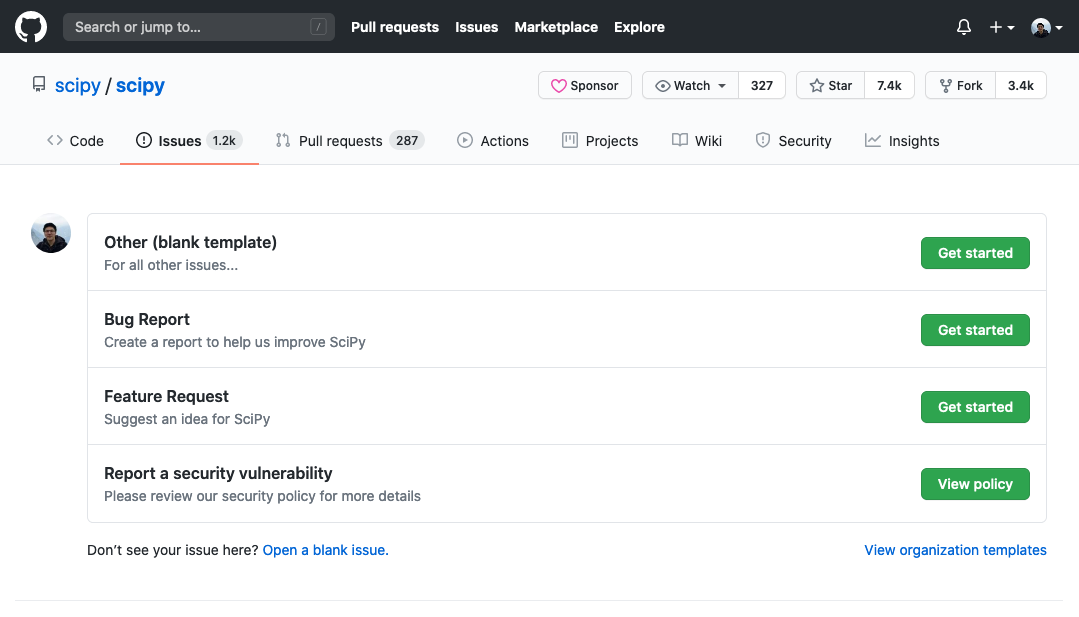Click the Sponsor heart button
This screenshot has height=617, width=1079.
tap(585, 86)
